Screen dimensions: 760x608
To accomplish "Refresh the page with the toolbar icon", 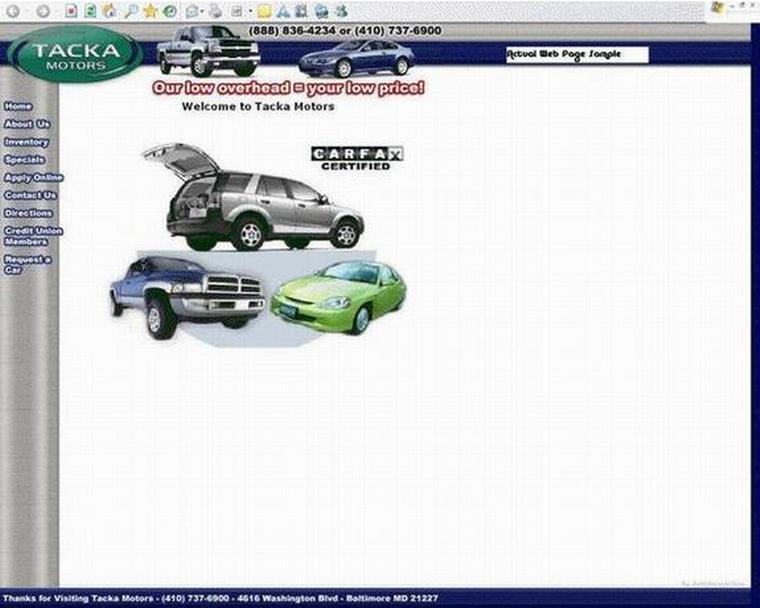I will click(91, 11).
